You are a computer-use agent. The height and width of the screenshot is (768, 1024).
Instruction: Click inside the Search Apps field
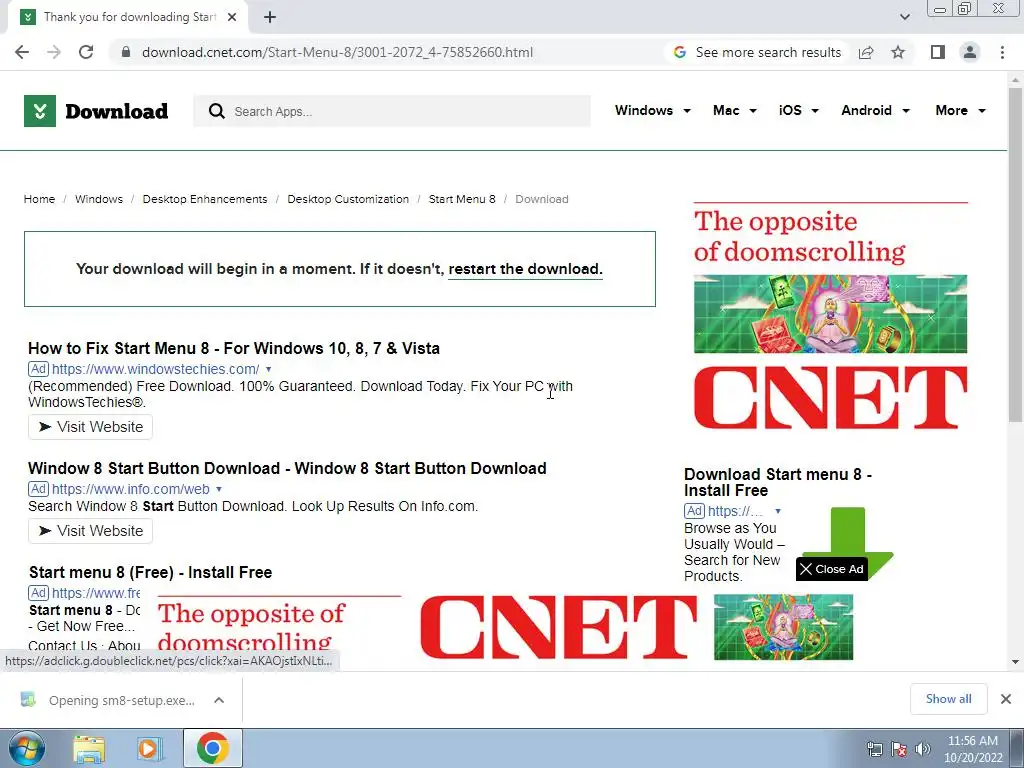point(392,111)
